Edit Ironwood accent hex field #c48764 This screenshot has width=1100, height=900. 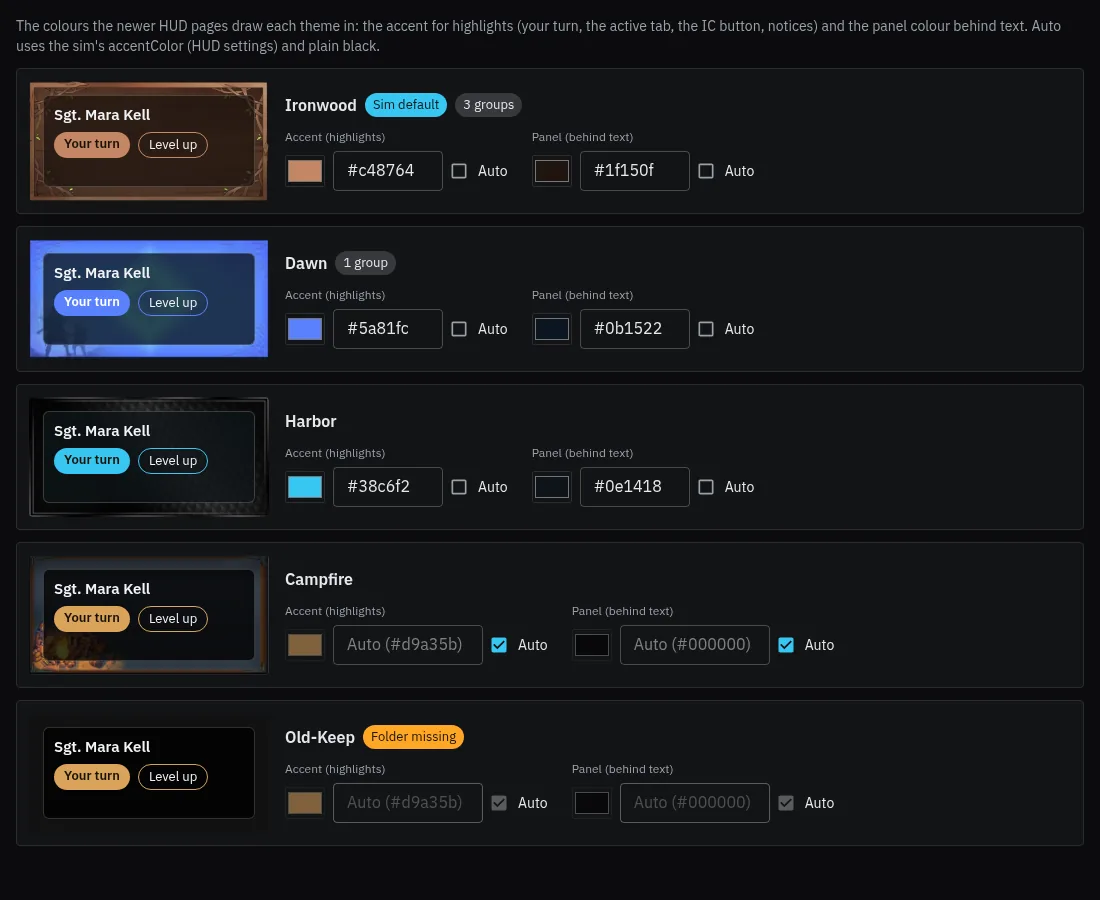click(x=387, y=170)
